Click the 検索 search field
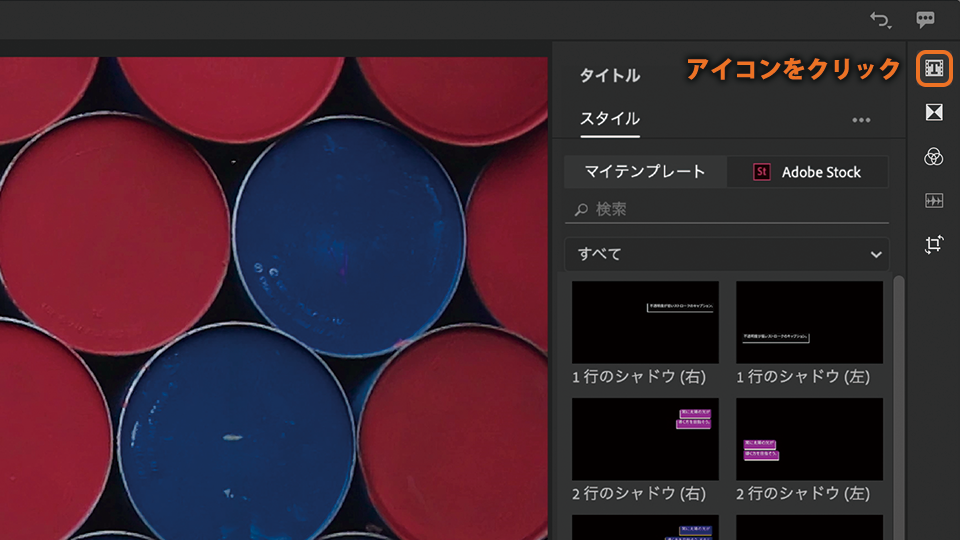 click(727, 209)
